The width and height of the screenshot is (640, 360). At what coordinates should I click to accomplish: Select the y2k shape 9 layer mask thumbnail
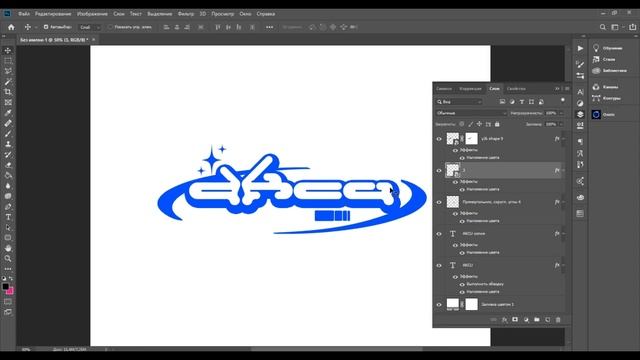[x=471, y=139]
